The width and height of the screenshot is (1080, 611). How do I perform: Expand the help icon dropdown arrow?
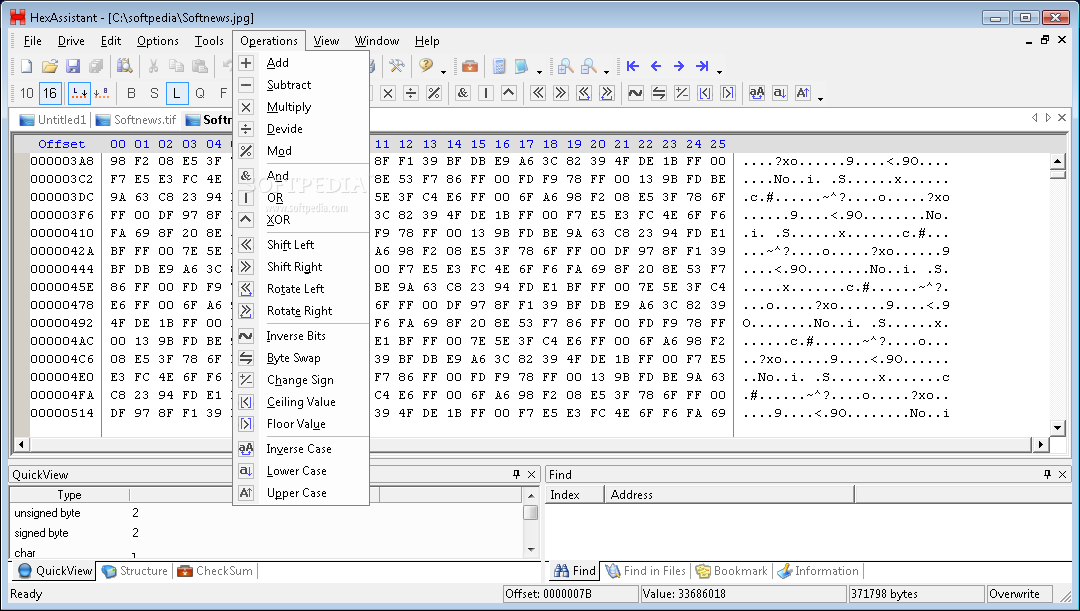[444, 71]
